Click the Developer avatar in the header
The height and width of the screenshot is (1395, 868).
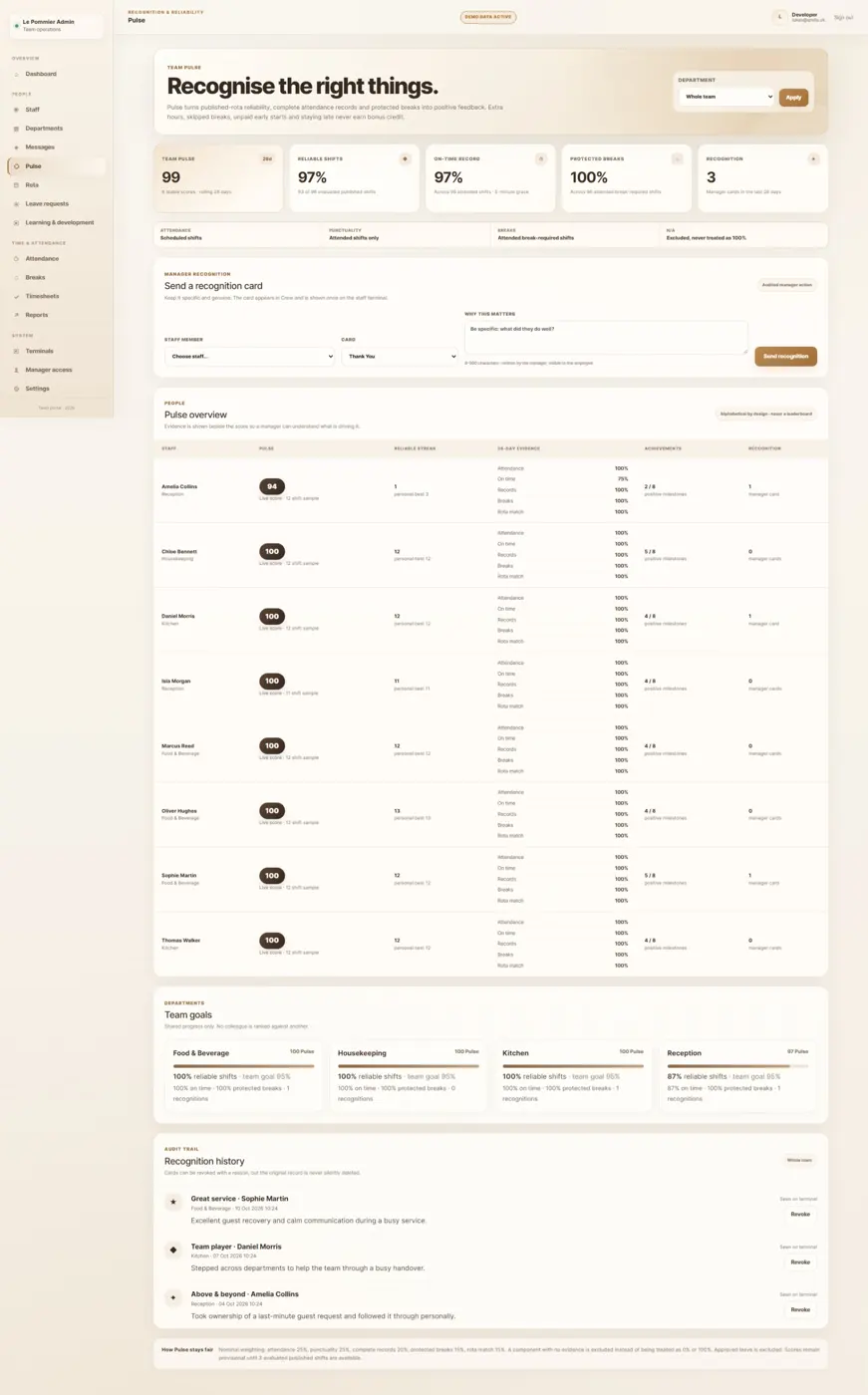pos(780,17)
